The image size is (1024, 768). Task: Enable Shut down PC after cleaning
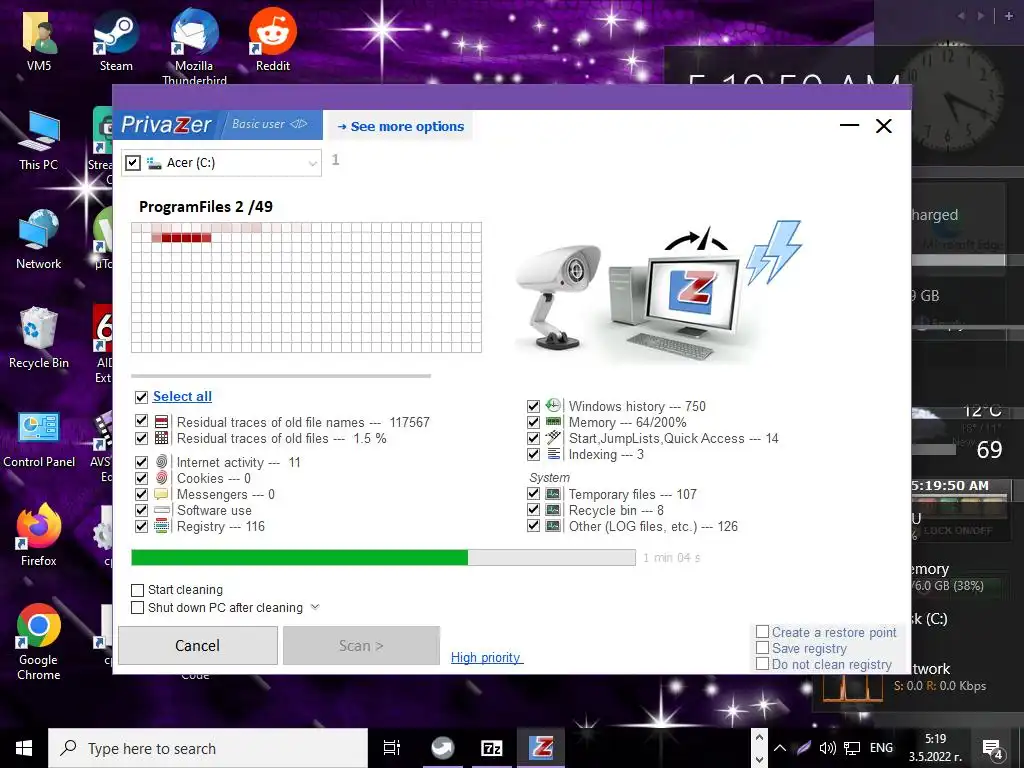tap(137, 608)
